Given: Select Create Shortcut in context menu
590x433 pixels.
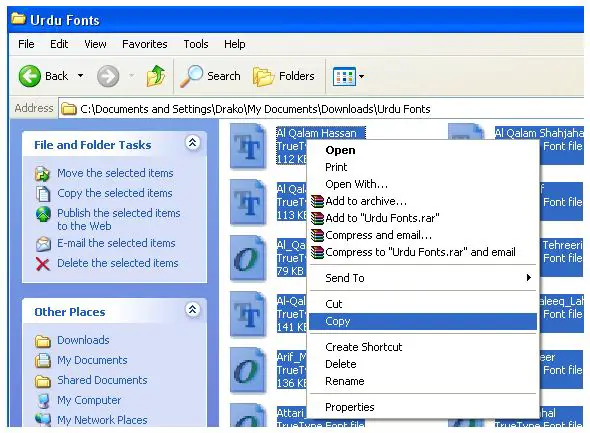Looking at the screenshot, I should pos(423,347).
